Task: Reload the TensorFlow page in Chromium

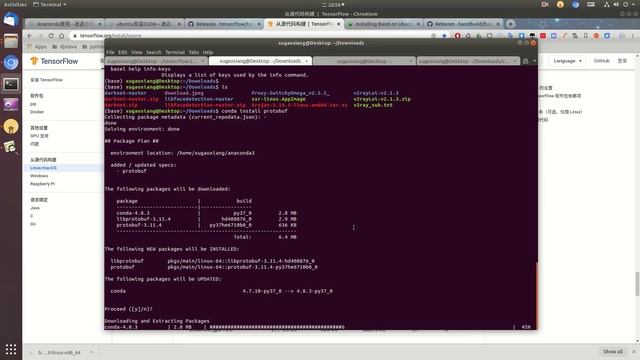Action: [51, 36]
